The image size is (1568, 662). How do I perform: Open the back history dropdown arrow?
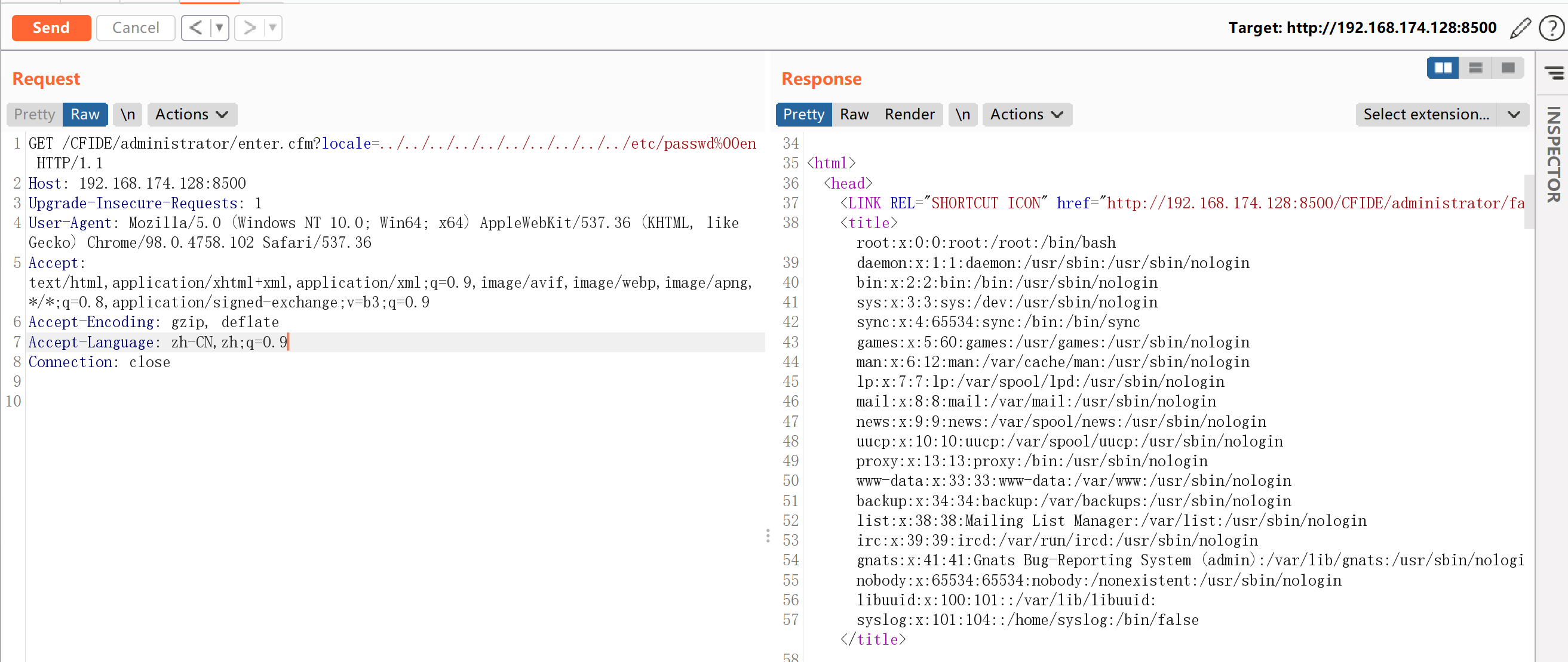219,28
